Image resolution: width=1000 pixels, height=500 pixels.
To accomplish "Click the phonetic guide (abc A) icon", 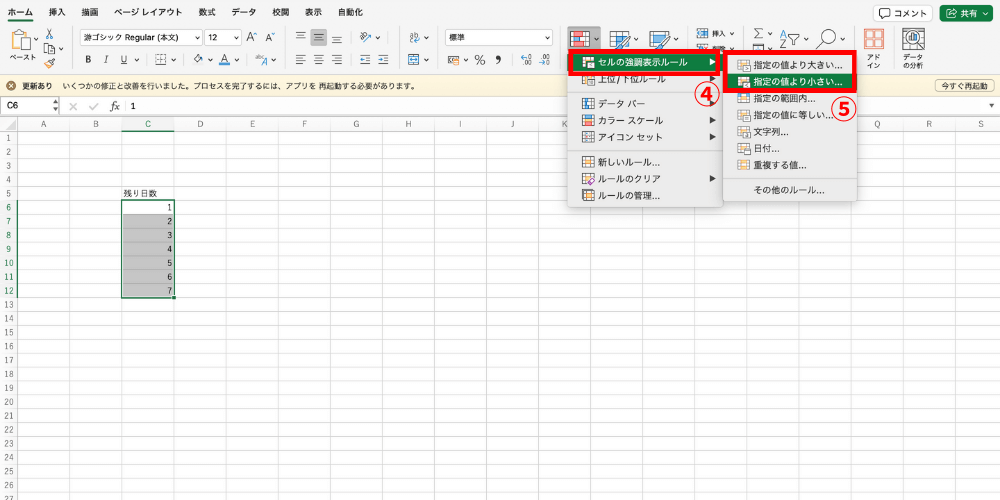I will tap(261, 59).
